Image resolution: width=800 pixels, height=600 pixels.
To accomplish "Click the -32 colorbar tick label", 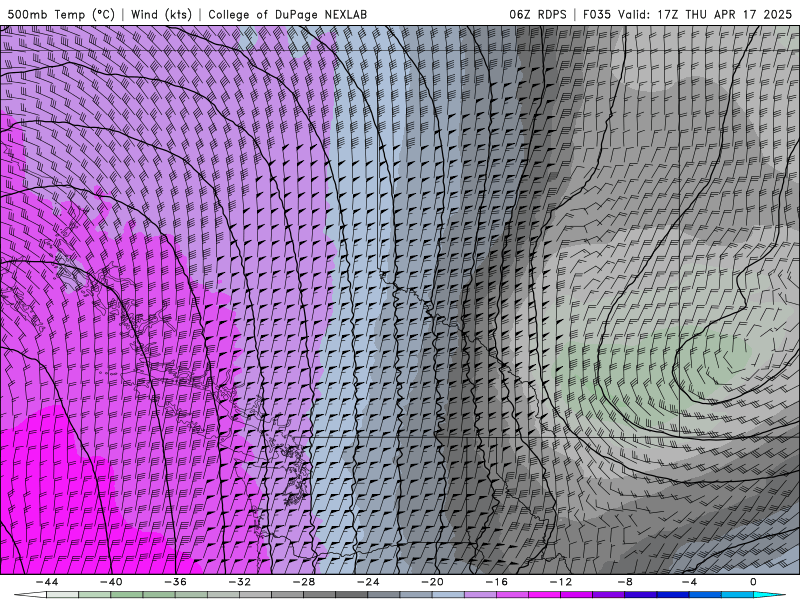I will (240, 582).
